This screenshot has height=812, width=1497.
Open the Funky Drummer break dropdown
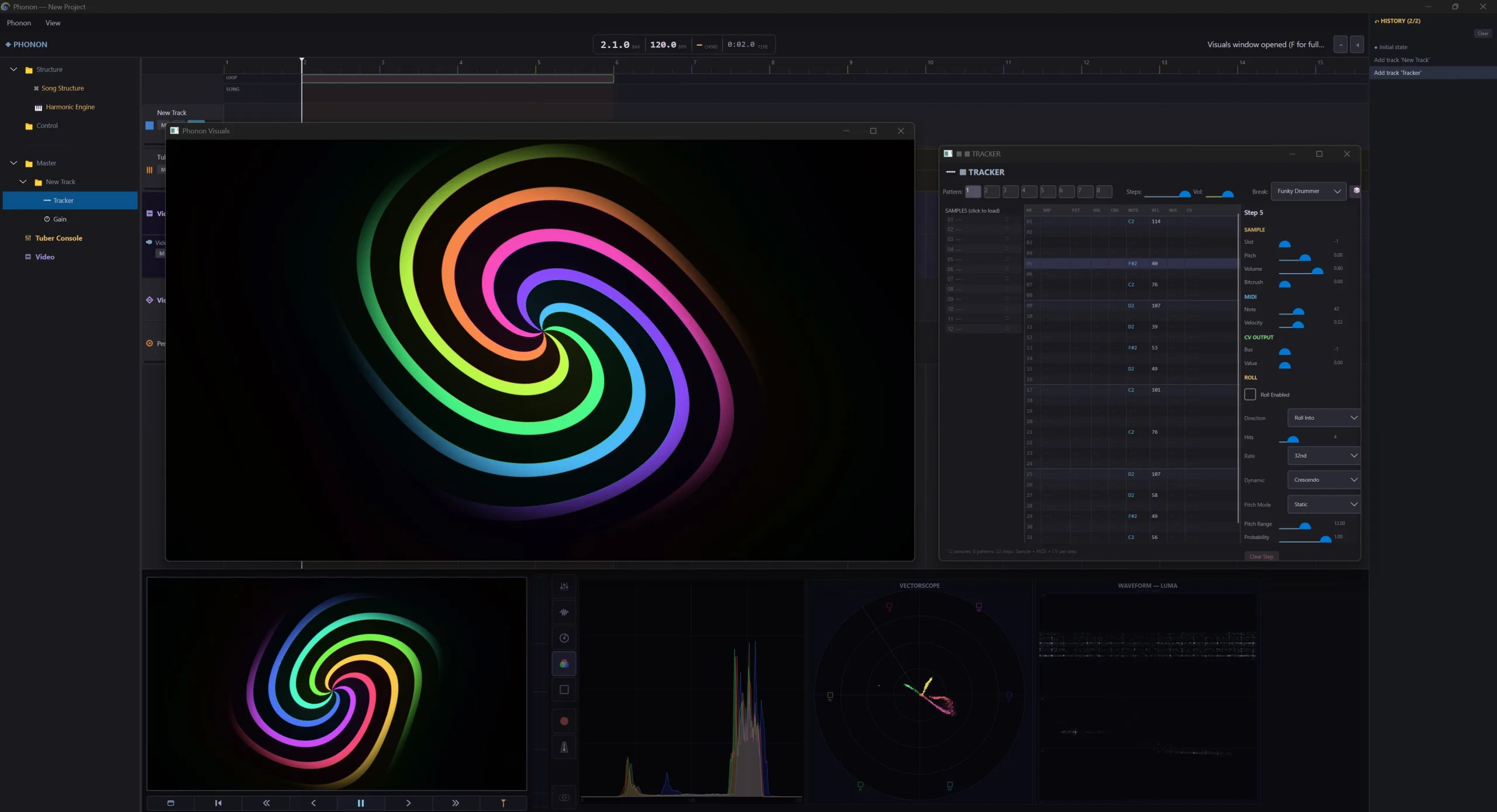(x=1308, y=191)
